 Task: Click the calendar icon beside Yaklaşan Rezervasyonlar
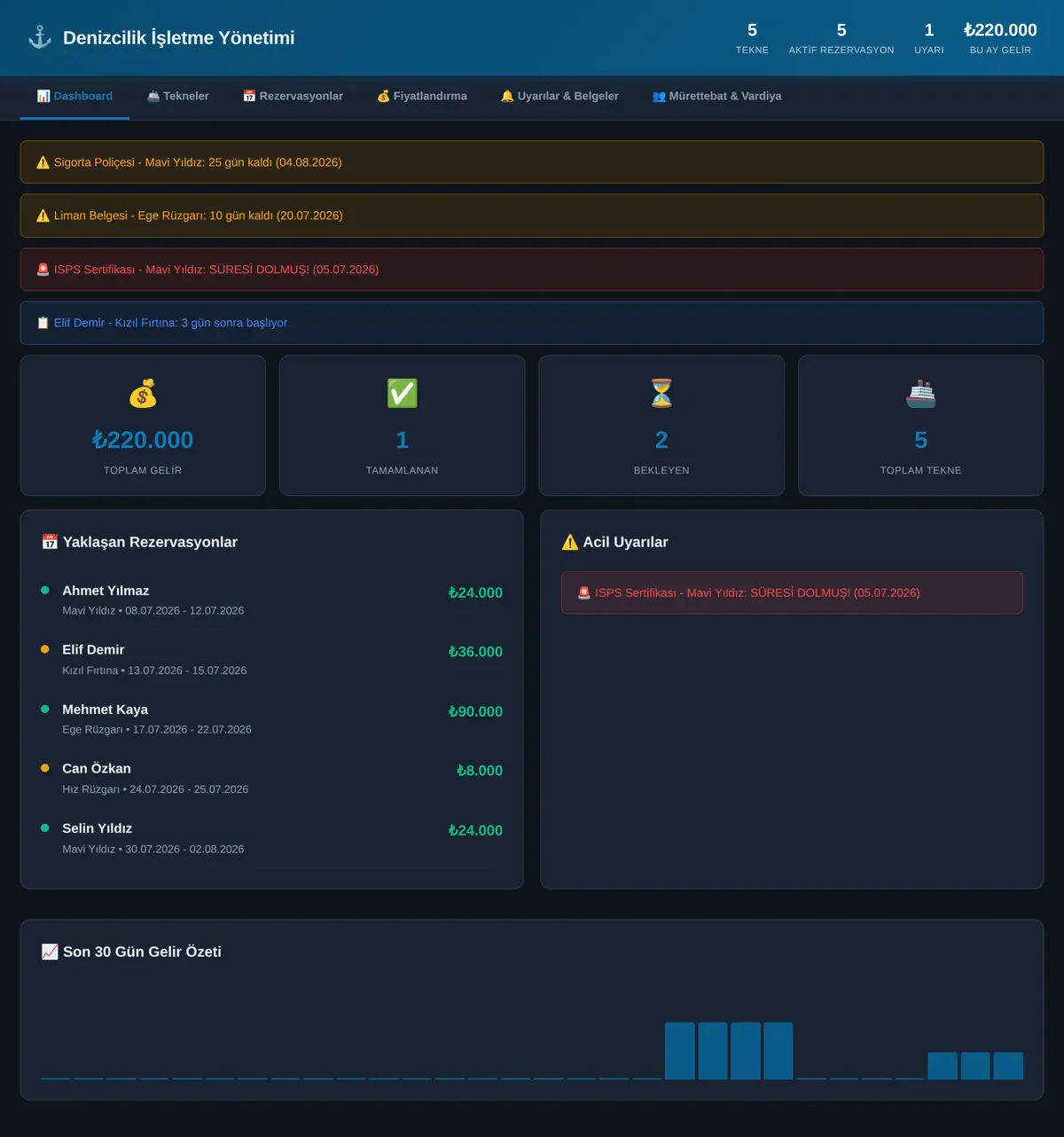[50, 542]
